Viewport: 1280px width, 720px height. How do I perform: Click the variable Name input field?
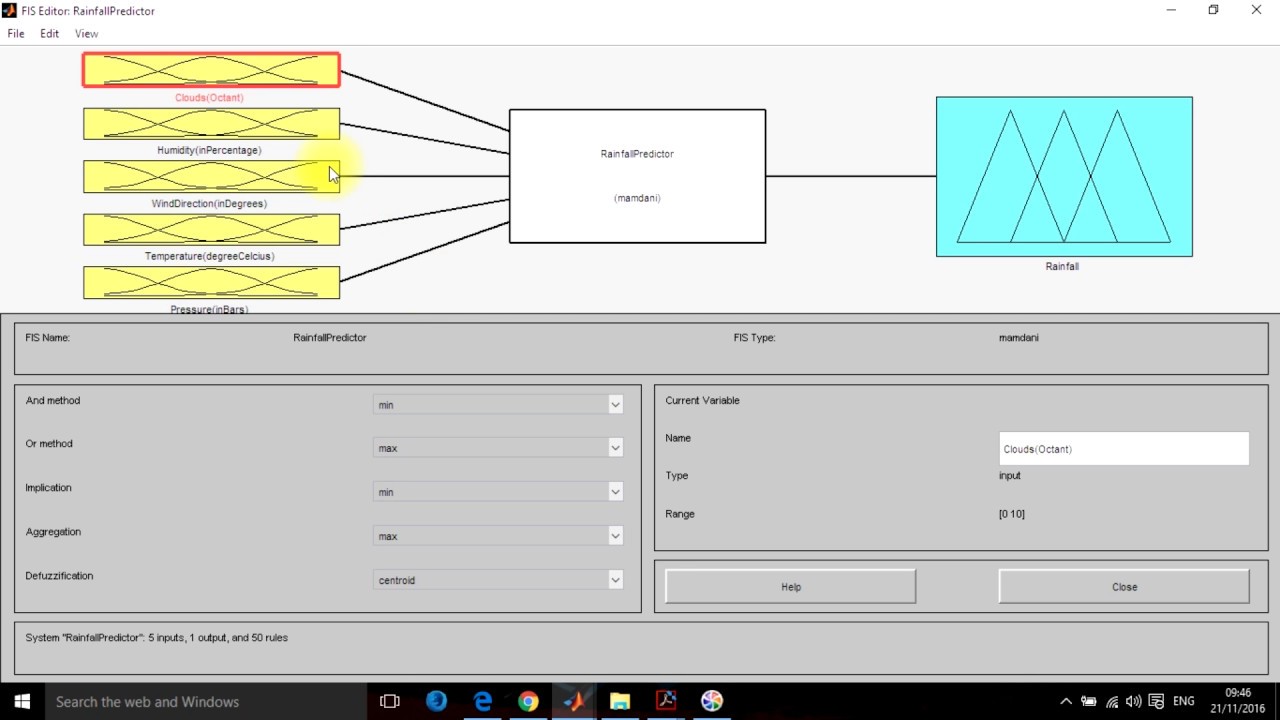(1124, 449)
